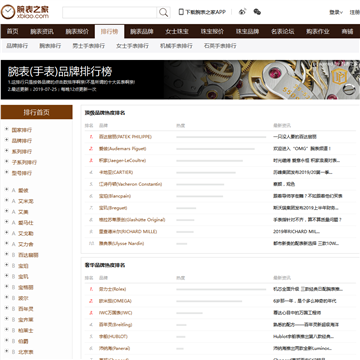The image size is (360, 360).
Task: Open the 登录 login dropdown
Action: tap(336, 13)
